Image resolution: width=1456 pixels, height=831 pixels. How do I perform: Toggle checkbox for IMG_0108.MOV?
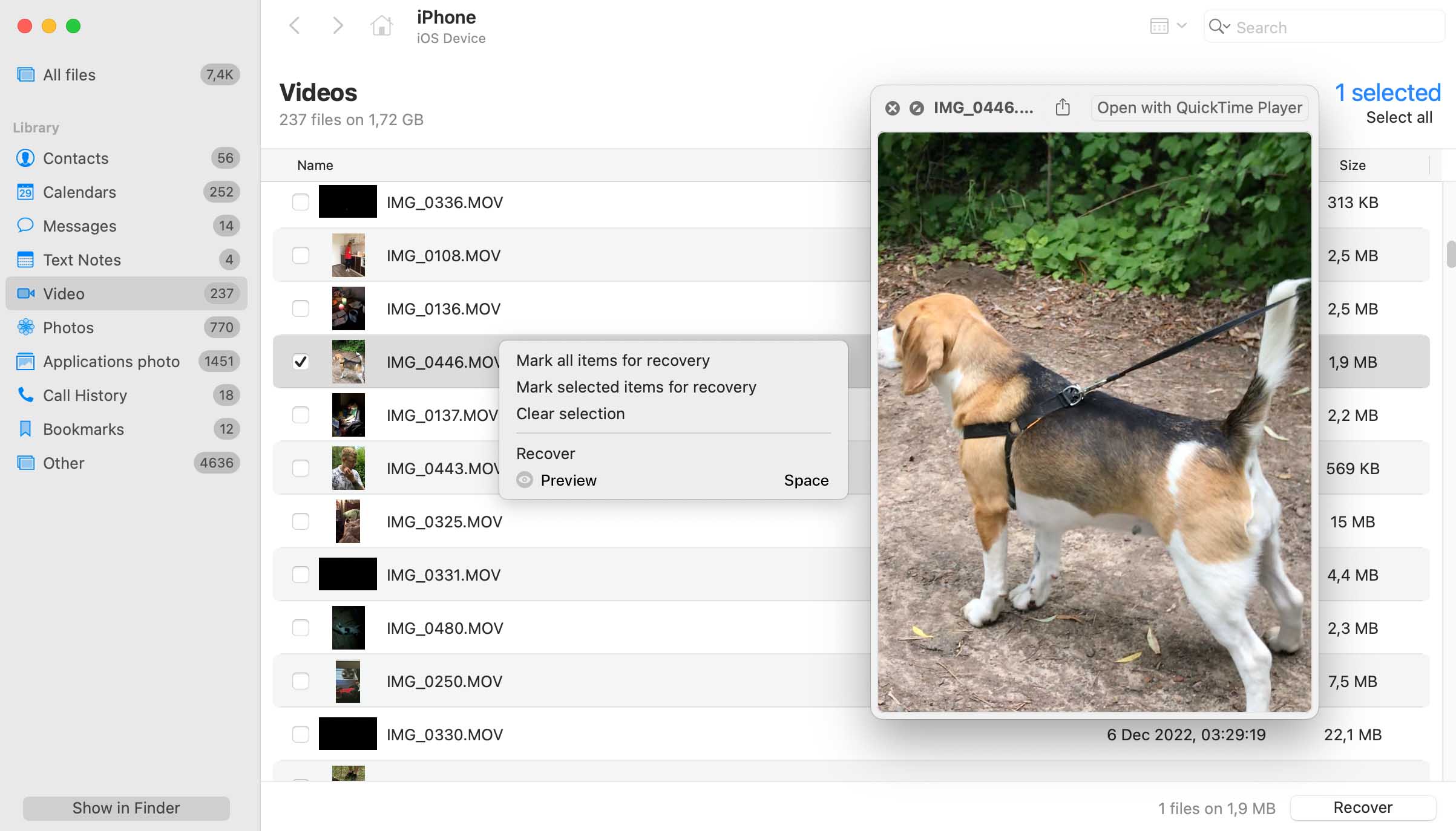coord(300,254)
